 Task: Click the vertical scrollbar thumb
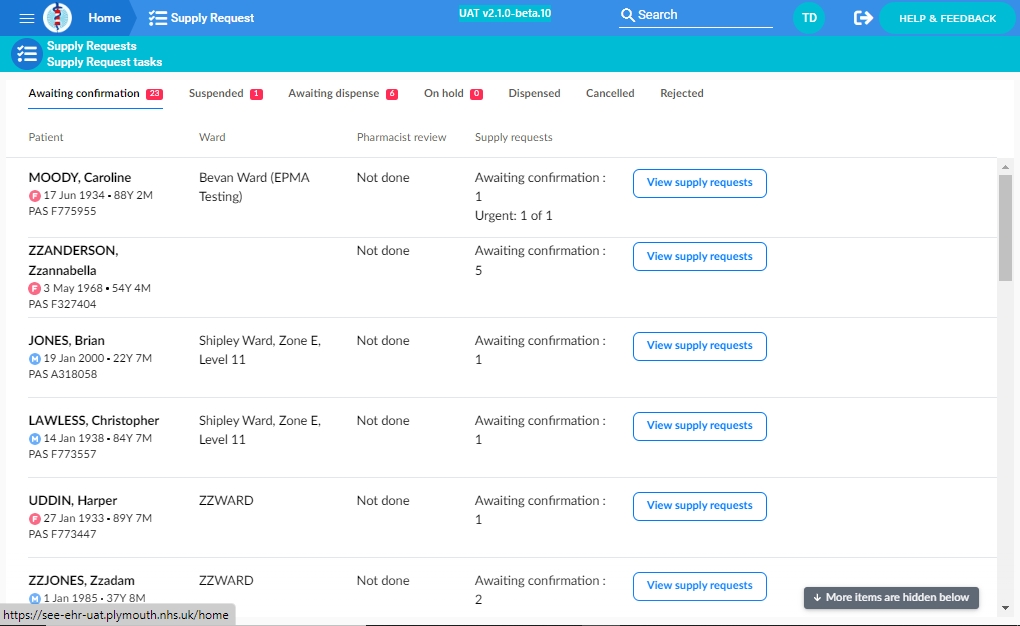(1005, 228)
